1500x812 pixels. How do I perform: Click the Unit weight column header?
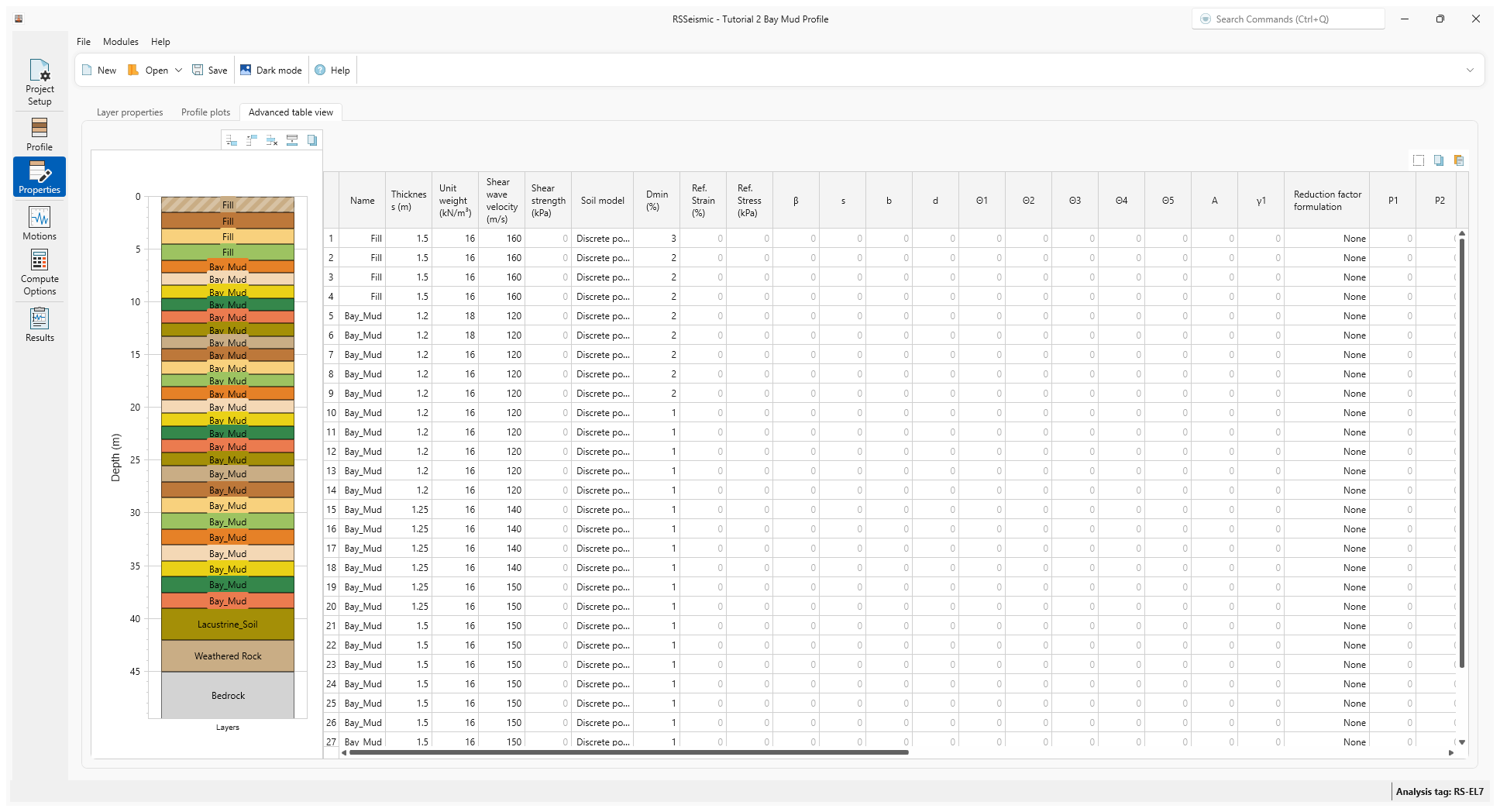455,201
